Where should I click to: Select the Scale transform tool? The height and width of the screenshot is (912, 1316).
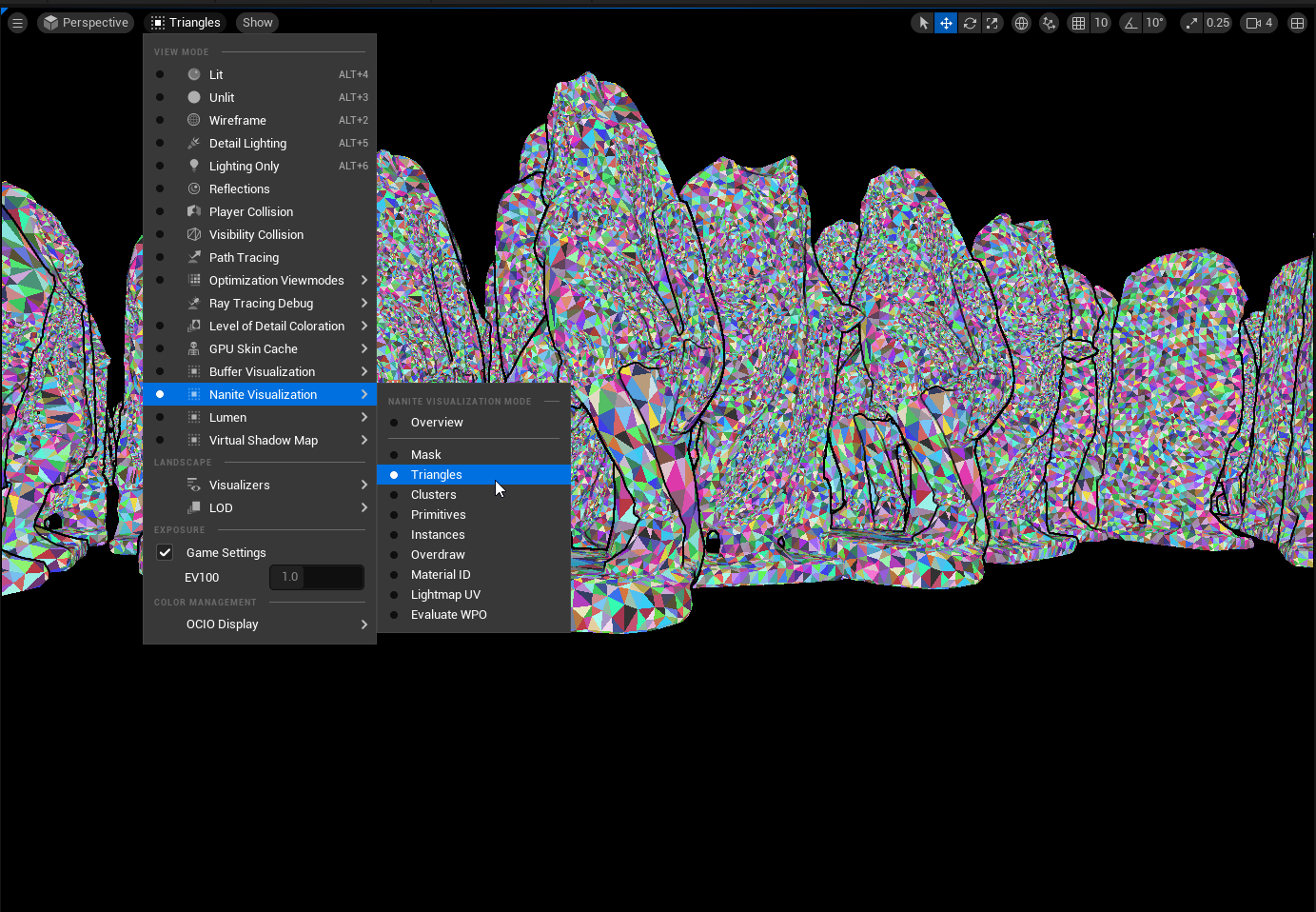(992, 22)
